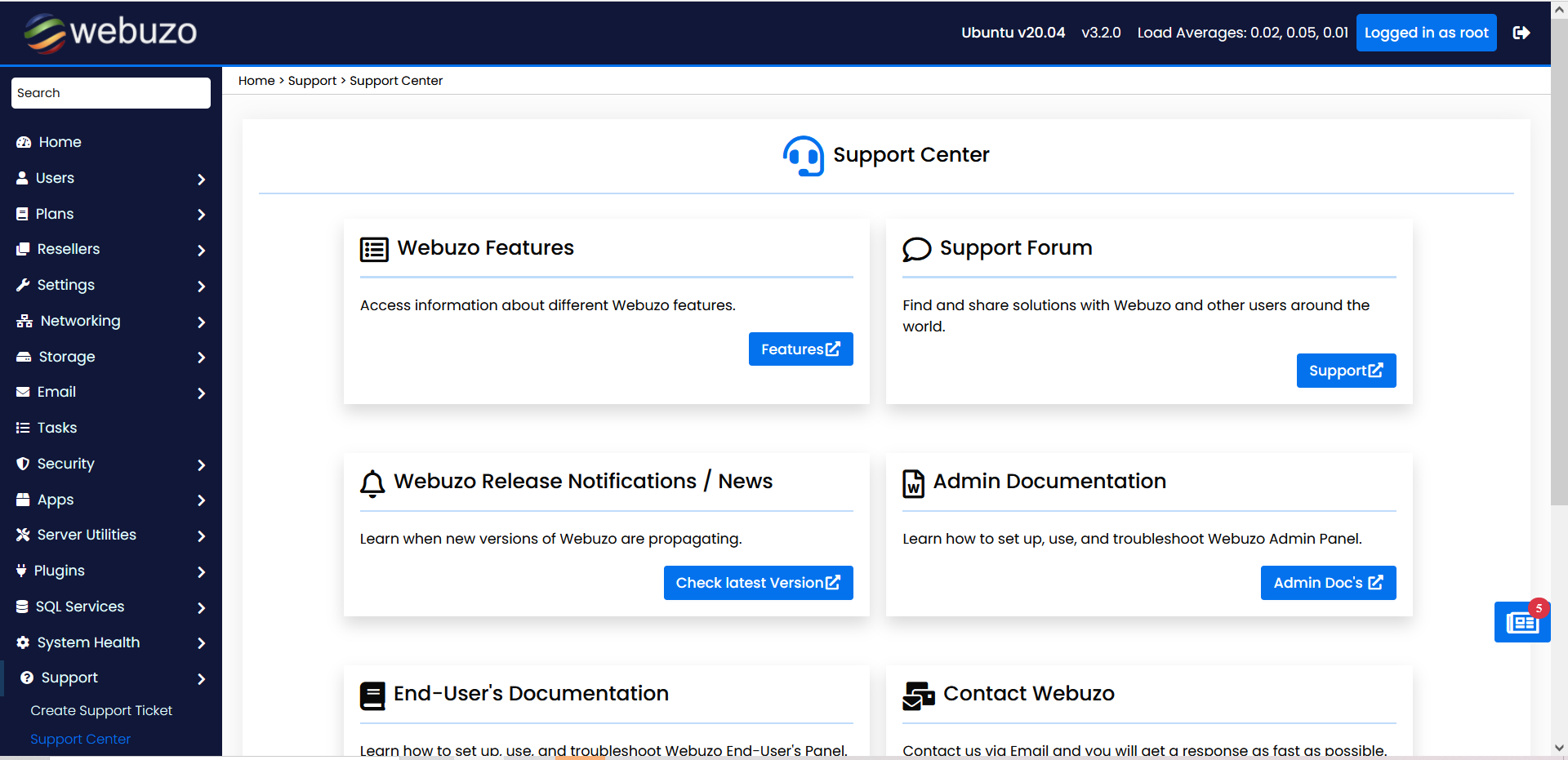
Task: Click the logout icon in the header
Action: [x=1521, y=33]
